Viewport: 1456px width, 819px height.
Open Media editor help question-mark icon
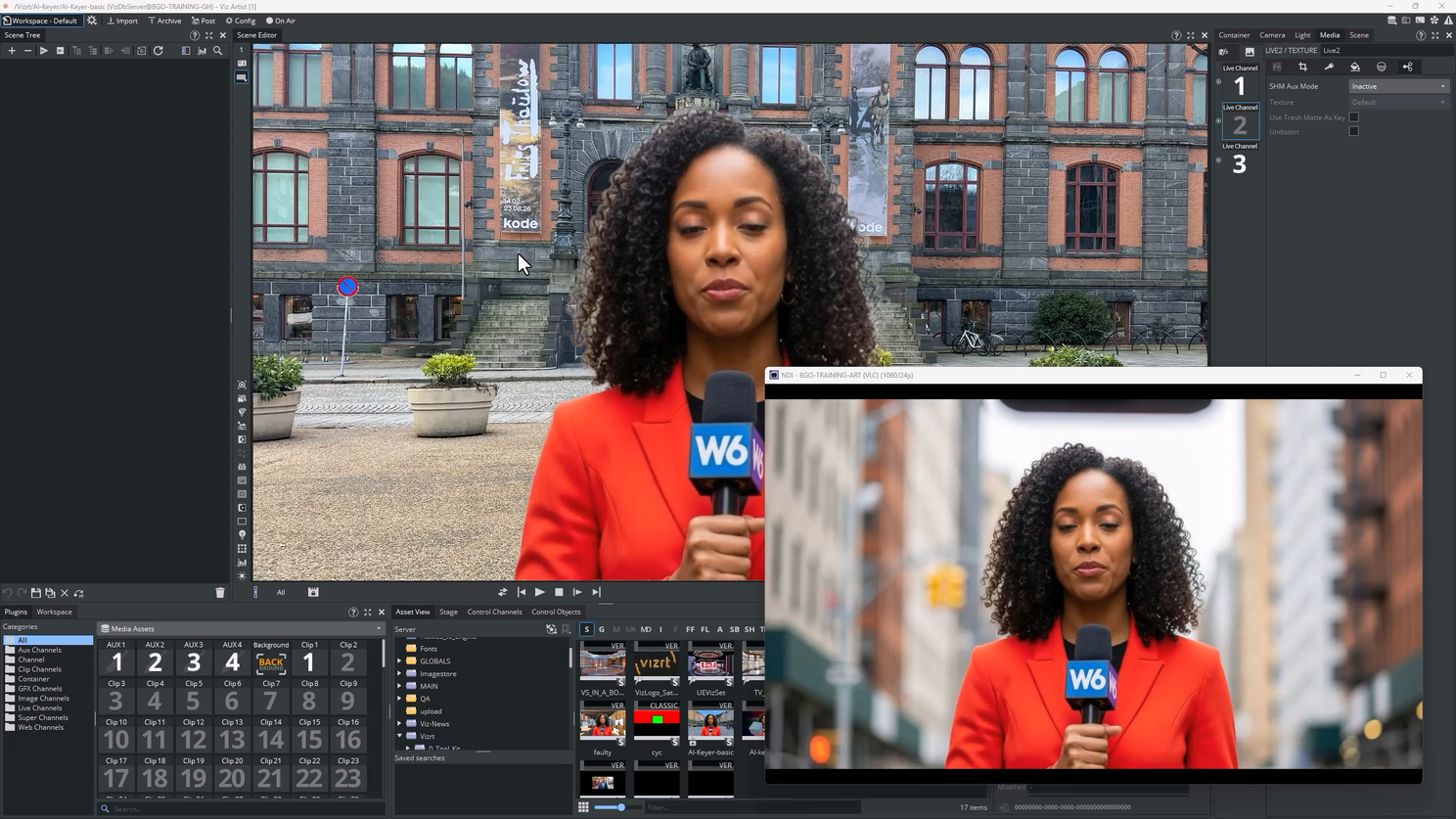[1421, 35]
